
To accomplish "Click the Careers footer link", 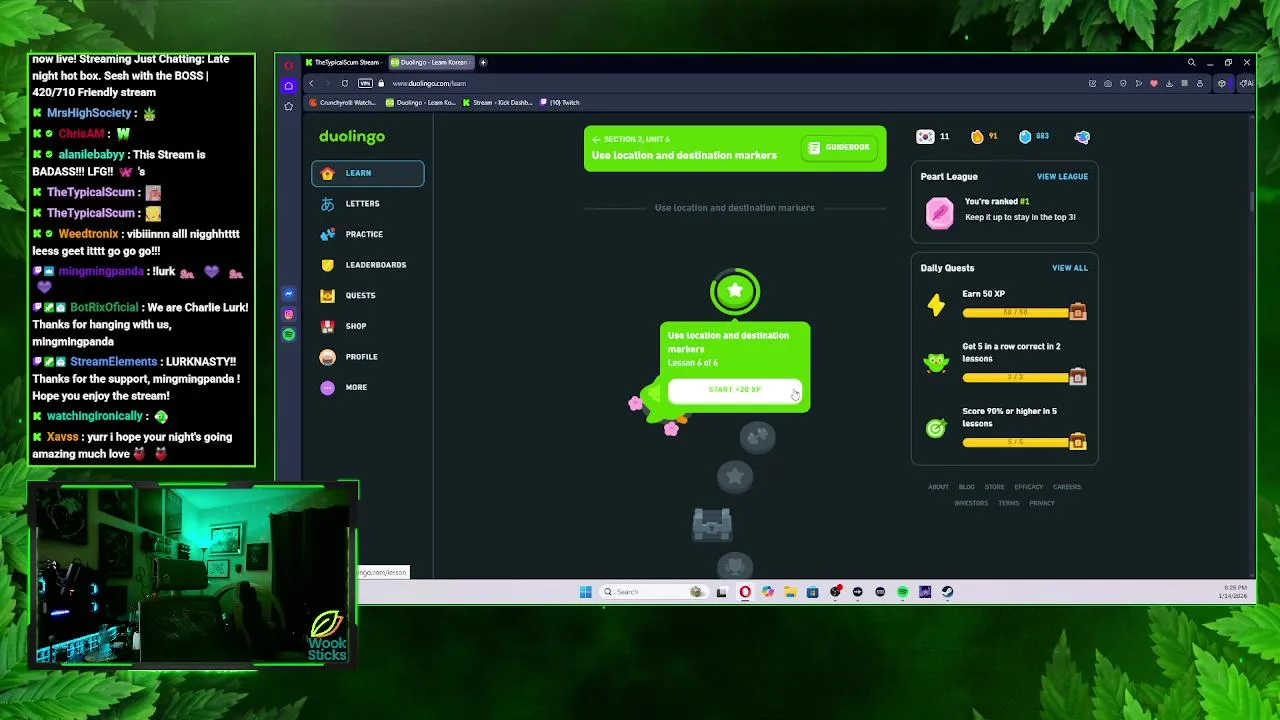I will (x=1067, y=487).
